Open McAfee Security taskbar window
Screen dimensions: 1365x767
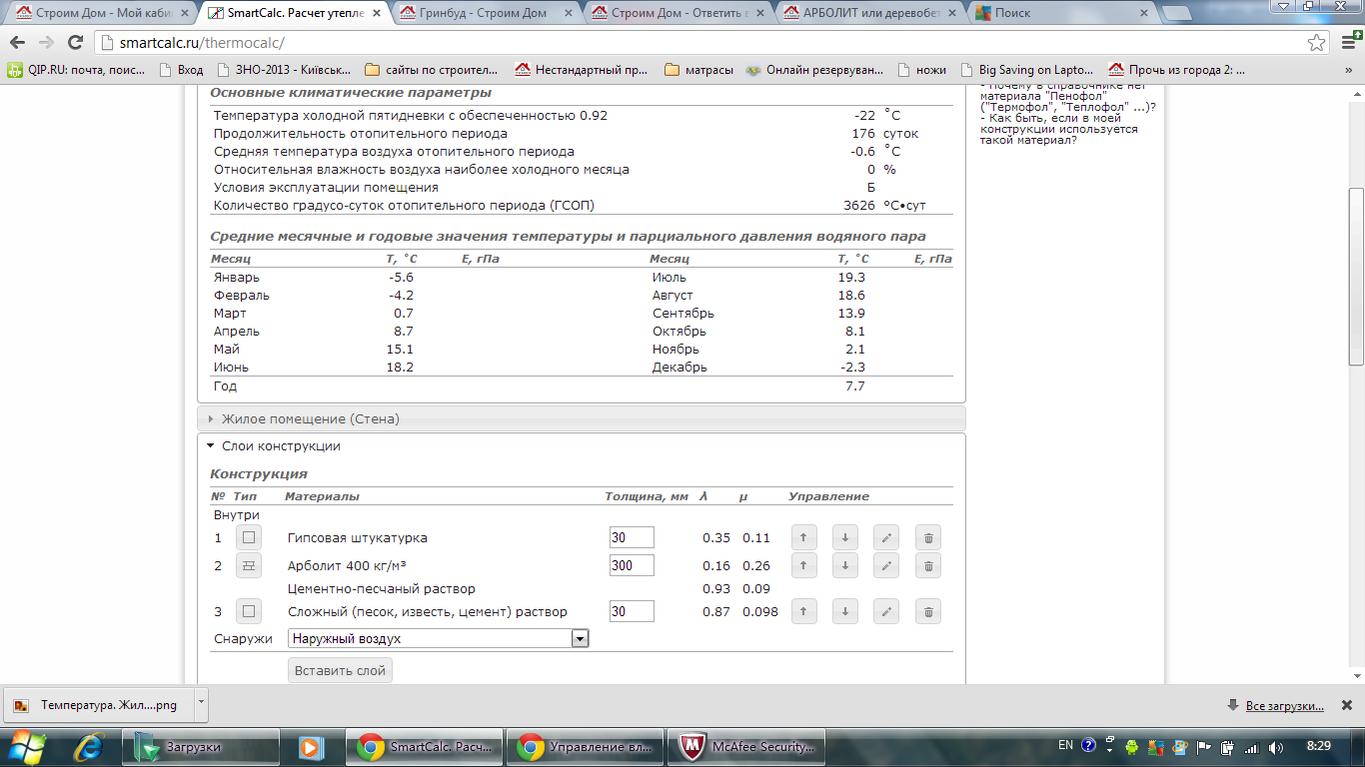(748, 747)
